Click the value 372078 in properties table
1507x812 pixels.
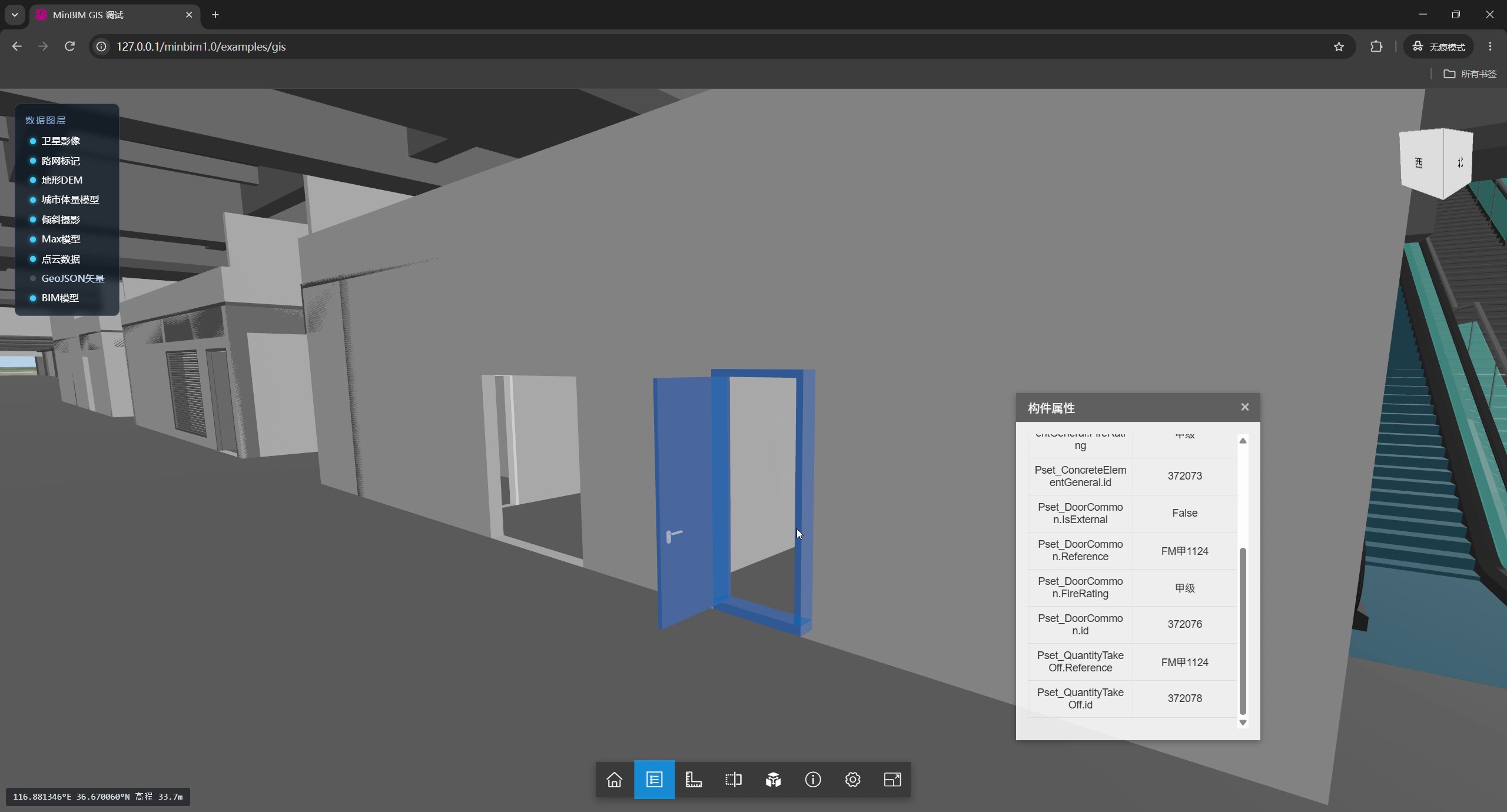(x=1184, y=698)
